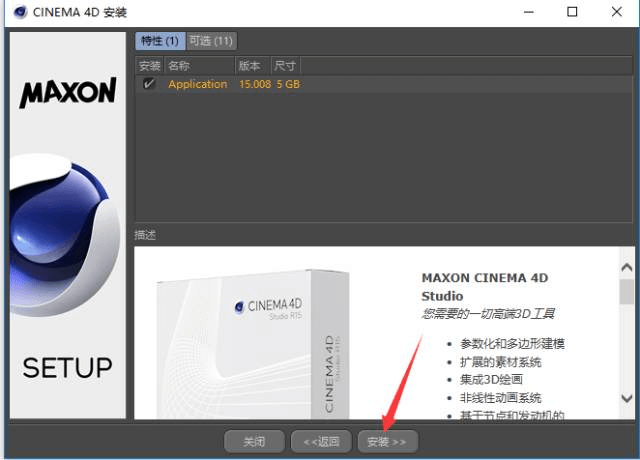640x460 pixels.
Task: Select the Application row name
Action: 198,84
